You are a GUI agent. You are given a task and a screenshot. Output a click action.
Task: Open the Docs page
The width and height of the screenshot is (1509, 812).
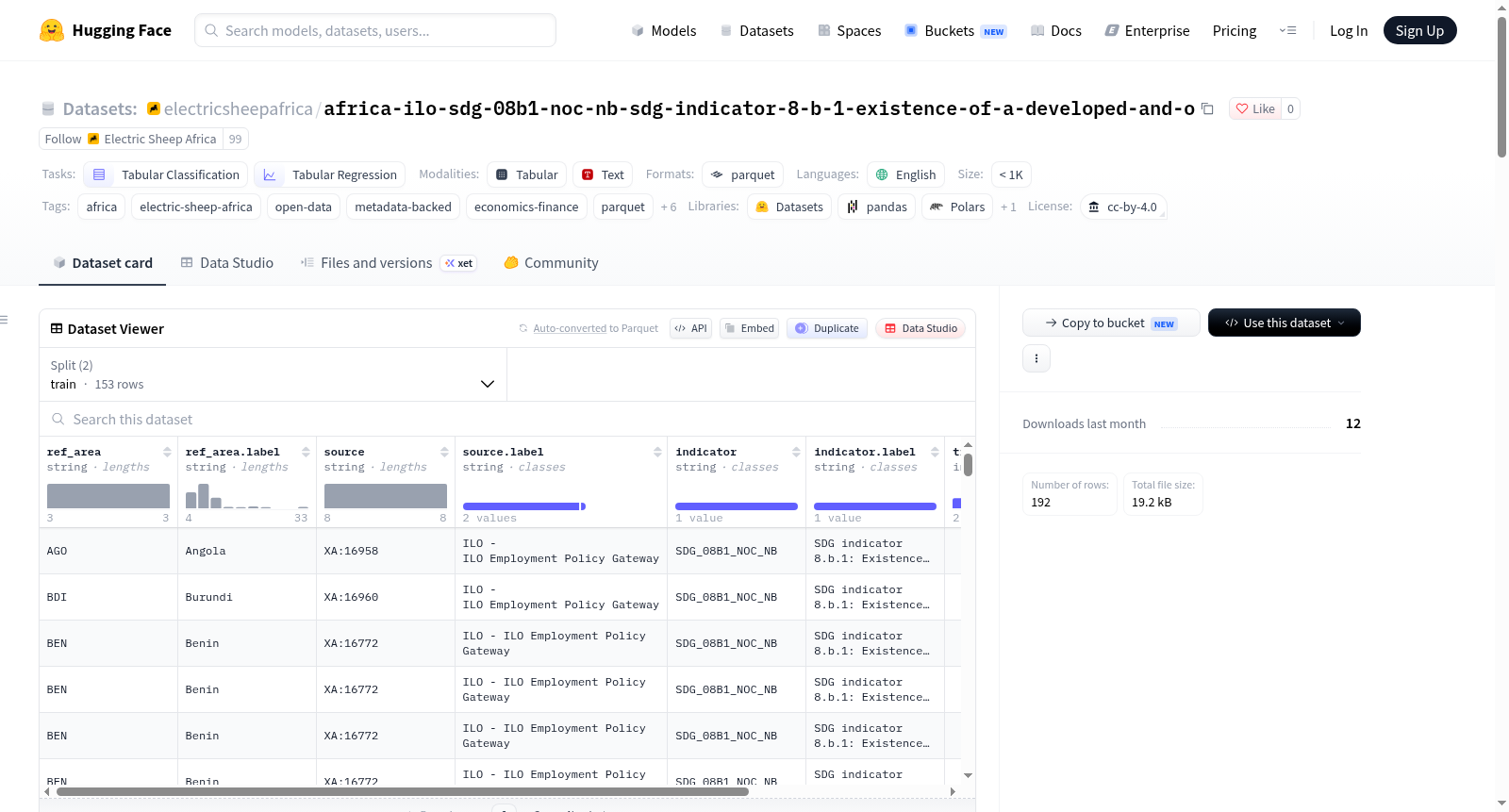pos(1056,30)
